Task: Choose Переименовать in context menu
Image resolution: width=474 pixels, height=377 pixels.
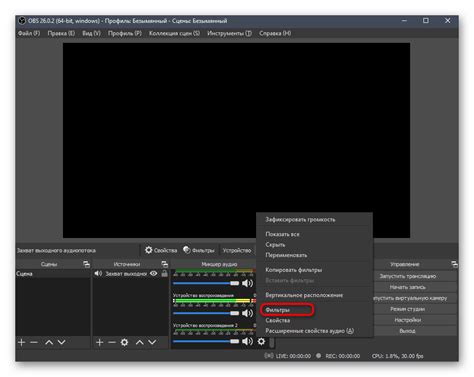Action: pyautogui.click(x=314, y=255)
